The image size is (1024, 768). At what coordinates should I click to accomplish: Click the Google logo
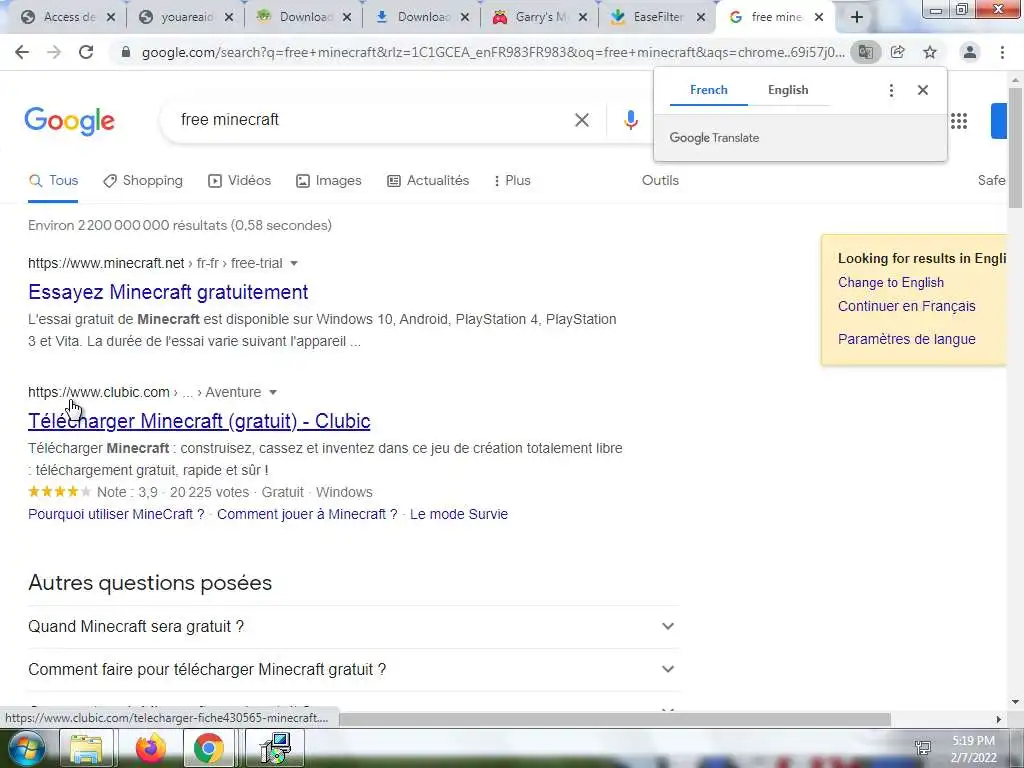pos(70,121)
